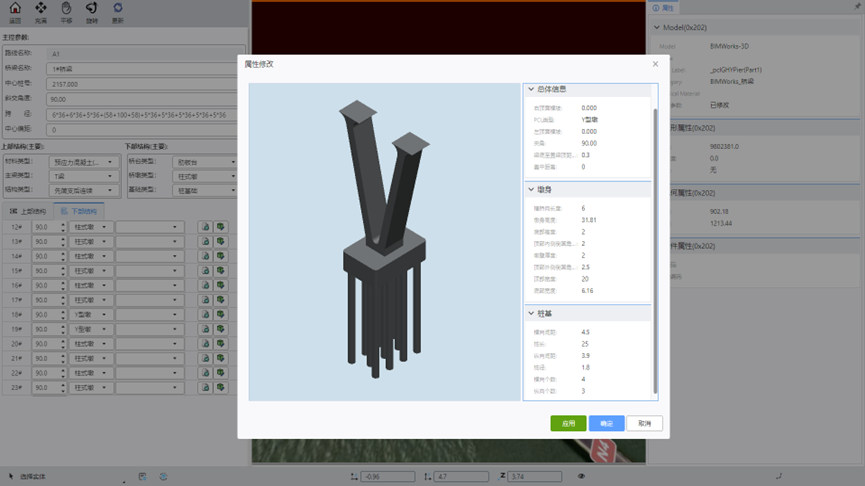Collapse the 桩基 section in dialog
Image resolution: width=865 pixels, height=486 pixels.
(x=531, y=313)
